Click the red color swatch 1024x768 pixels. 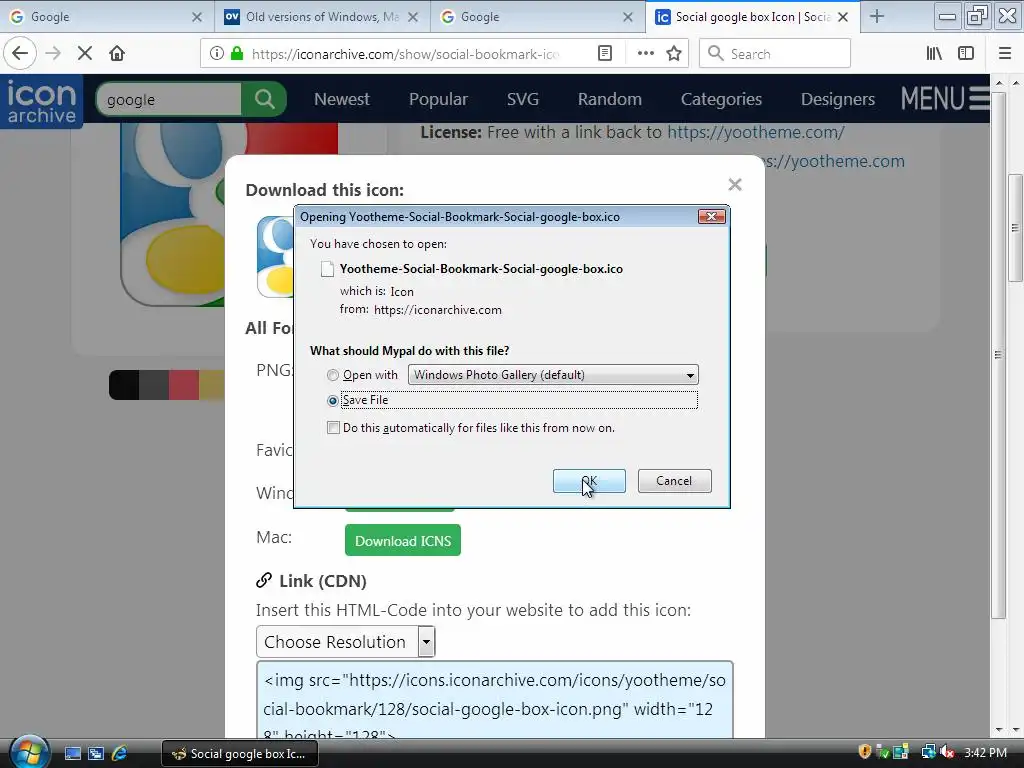coord(184,385)
